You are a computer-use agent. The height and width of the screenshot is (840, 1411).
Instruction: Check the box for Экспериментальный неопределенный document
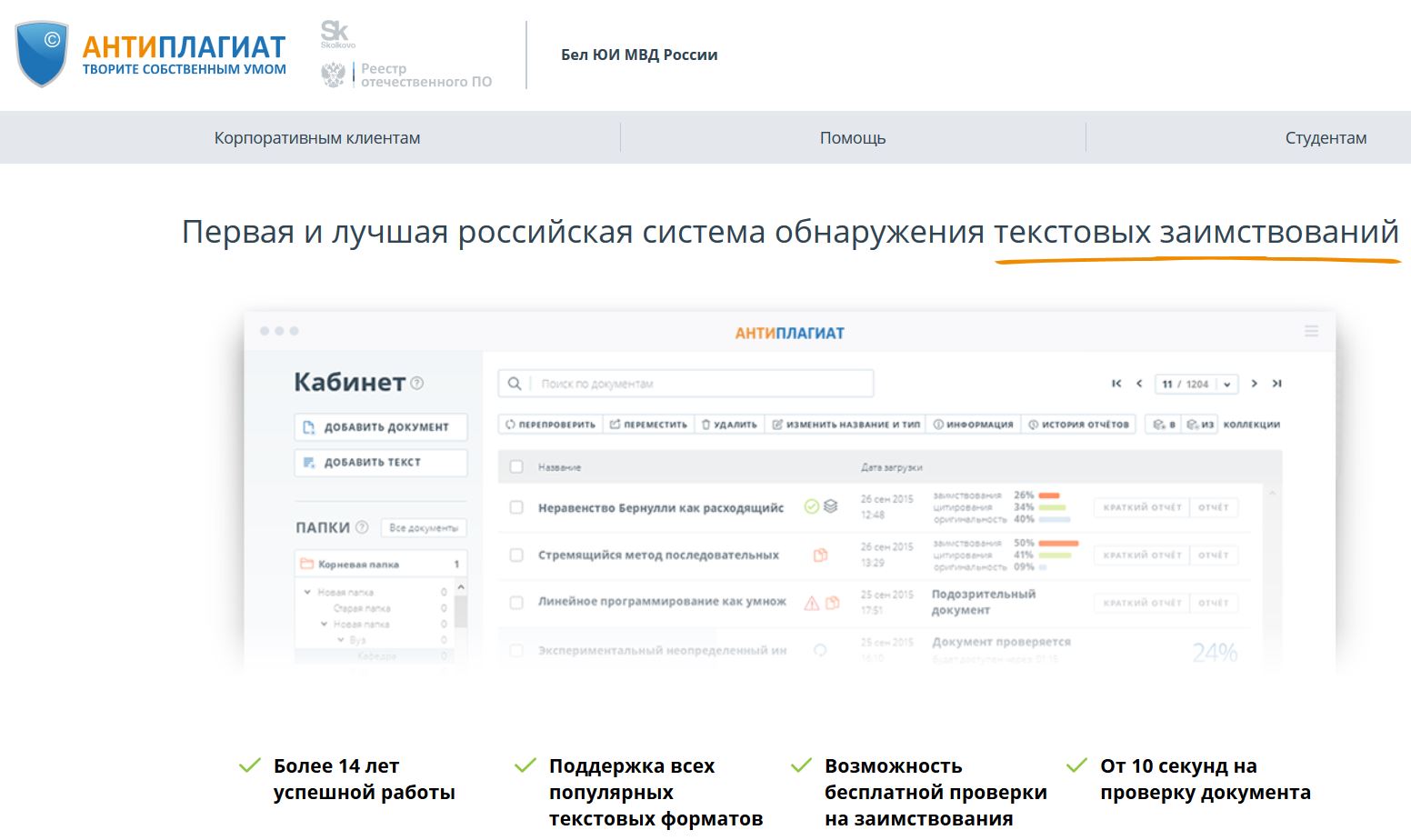pos(516,650)
